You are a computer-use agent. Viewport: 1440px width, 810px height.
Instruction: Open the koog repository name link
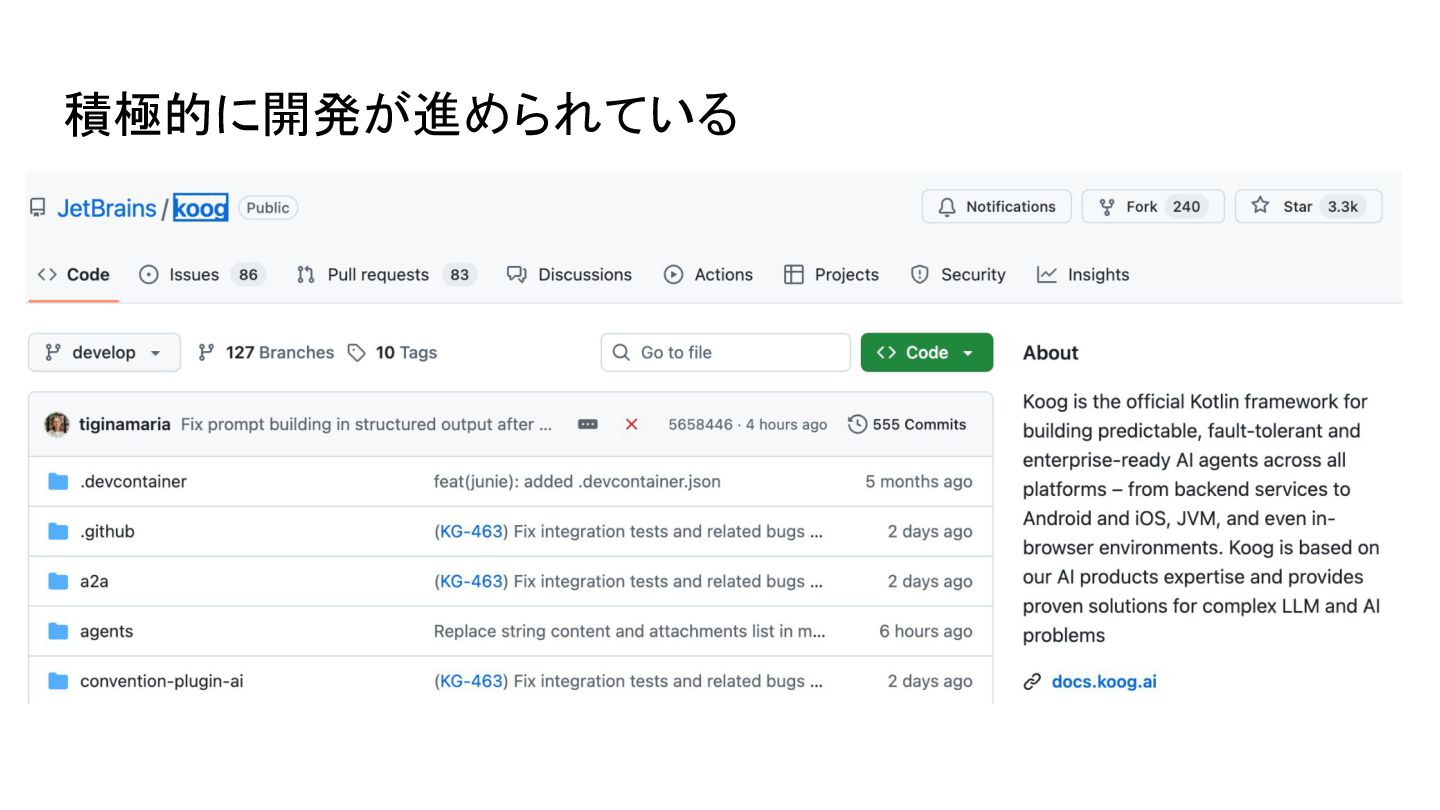point(200,208)
